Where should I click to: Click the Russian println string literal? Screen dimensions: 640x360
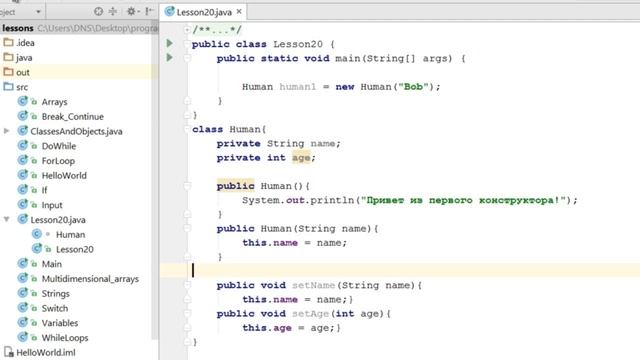(x=463, y=200)
